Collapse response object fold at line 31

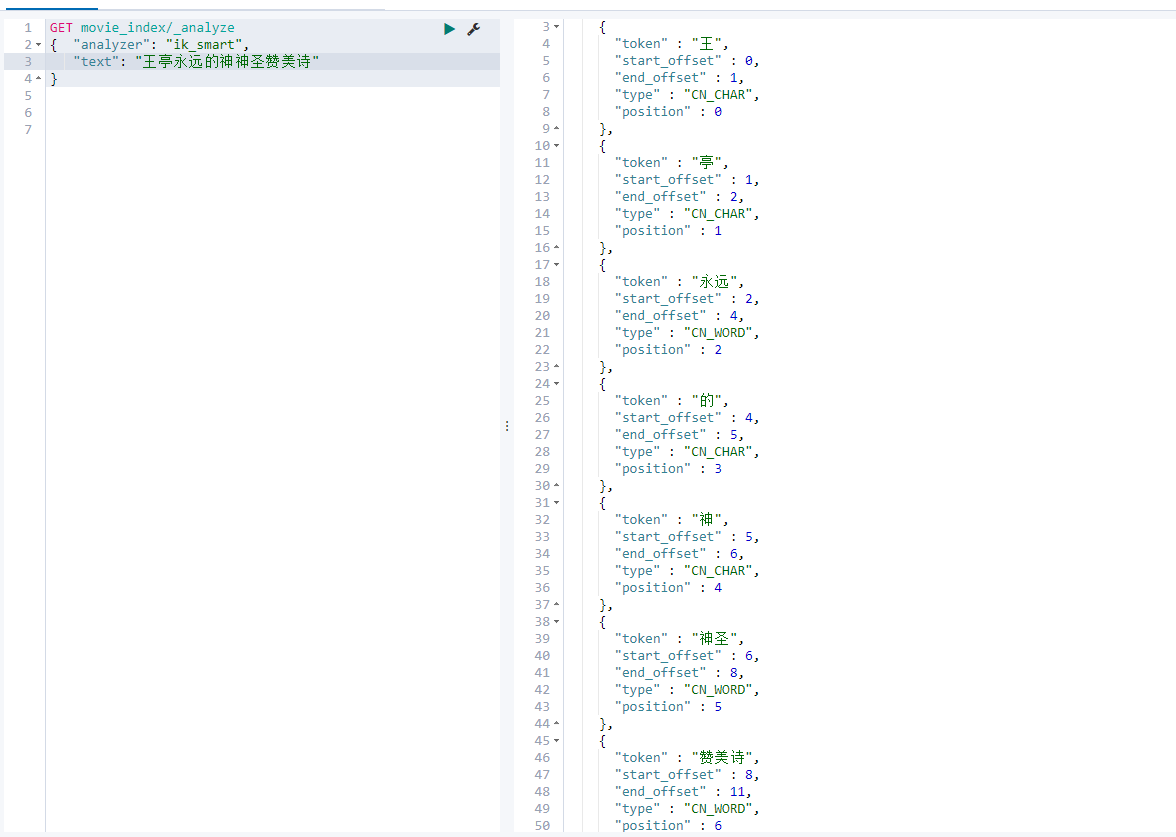point(556,502)
